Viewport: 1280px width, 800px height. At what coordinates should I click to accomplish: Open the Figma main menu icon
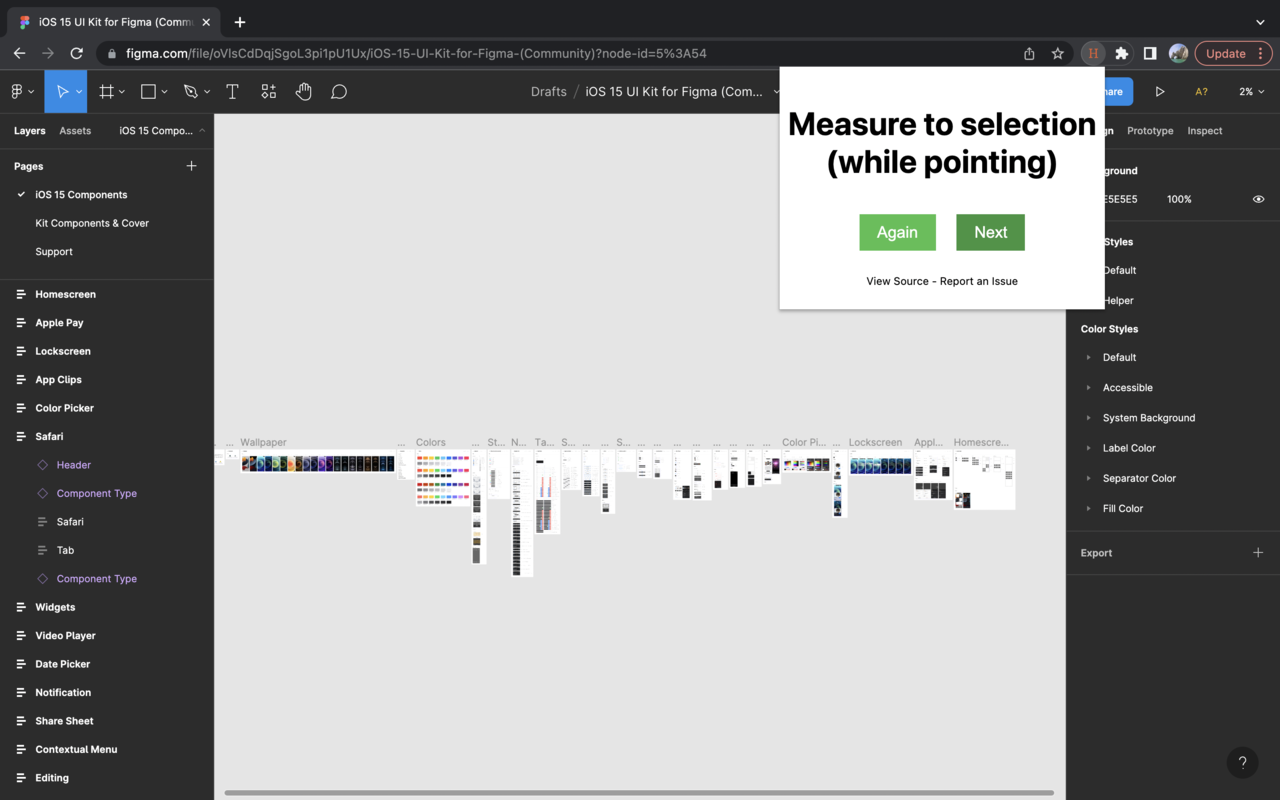point(17,91)
